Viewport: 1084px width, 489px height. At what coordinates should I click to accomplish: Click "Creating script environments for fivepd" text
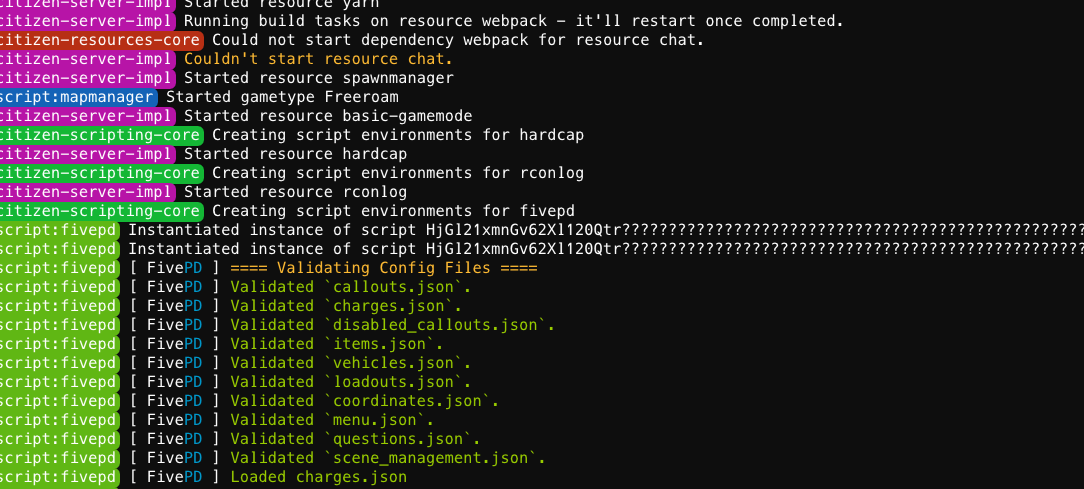pos(393,211)
